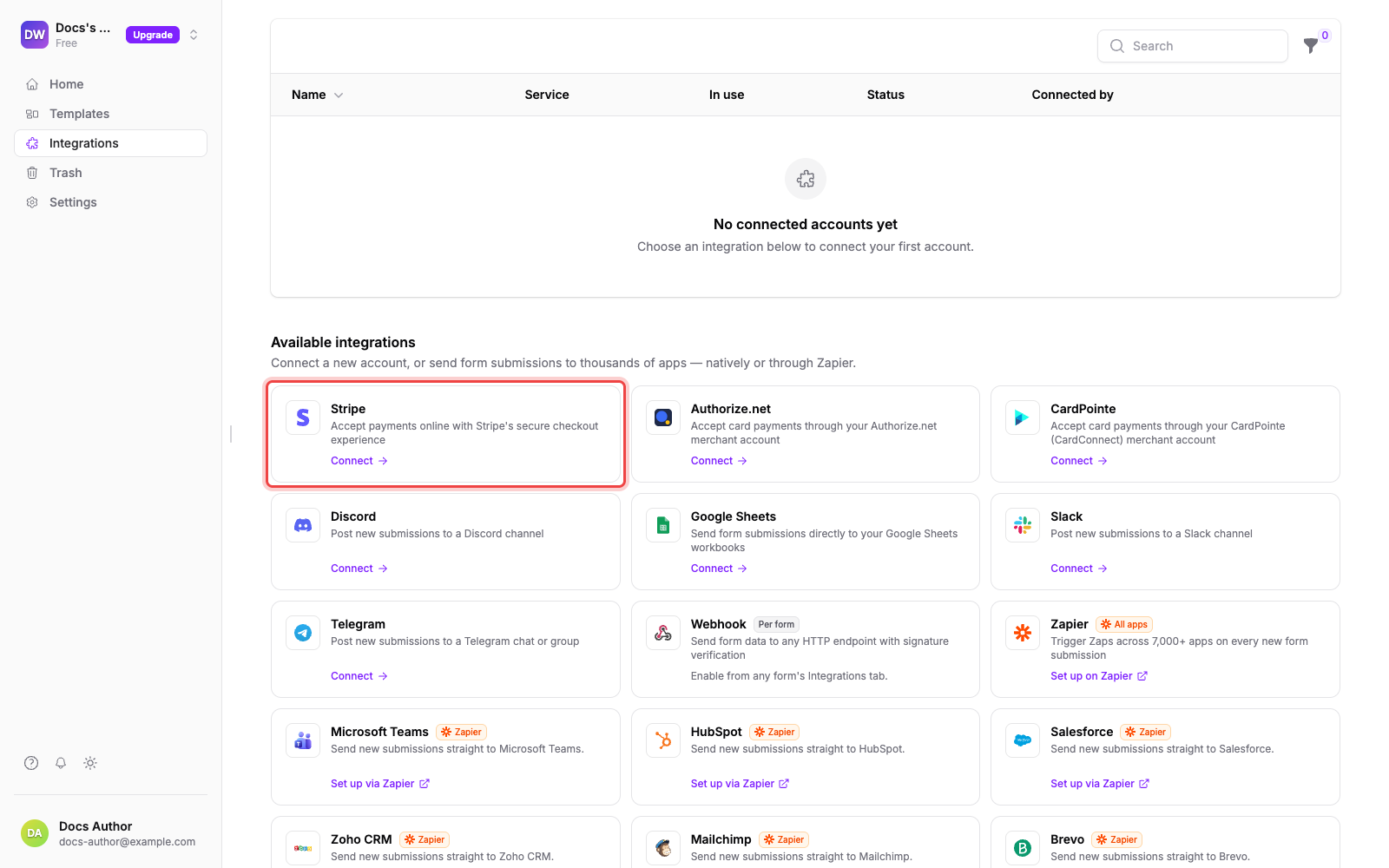Image resolution: width=1389 pixels, height=868 pixels.
Task: Click the Salesforce logo icon
Action: [x=1023, y=740]
